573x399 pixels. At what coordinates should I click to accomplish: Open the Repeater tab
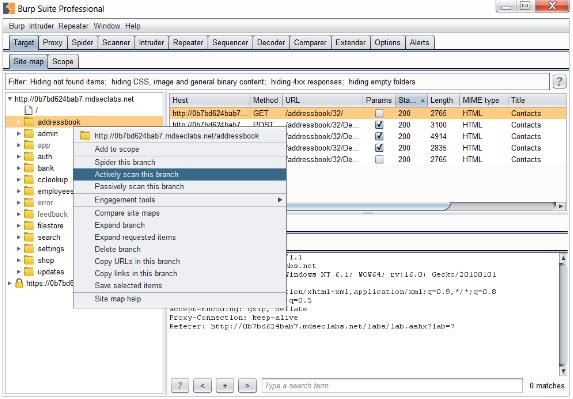point(188,42)
